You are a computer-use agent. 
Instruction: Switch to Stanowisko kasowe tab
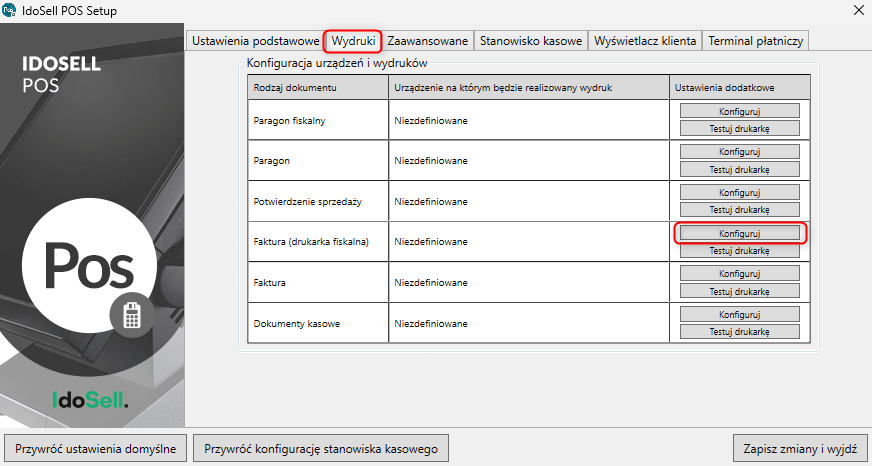(531, 41)
